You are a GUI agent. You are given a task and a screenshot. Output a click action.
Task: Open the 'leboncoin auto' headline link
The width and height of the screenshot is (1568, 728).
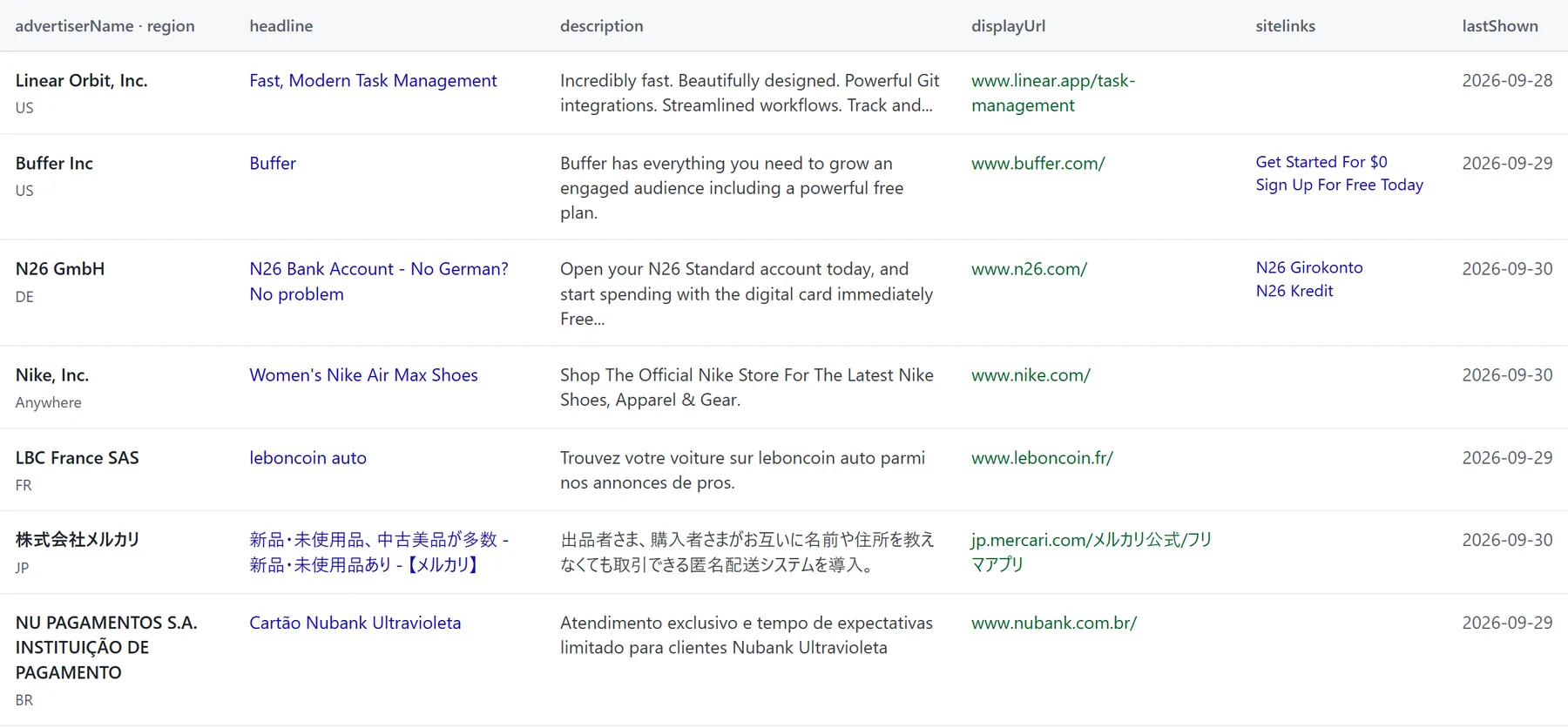308,458
